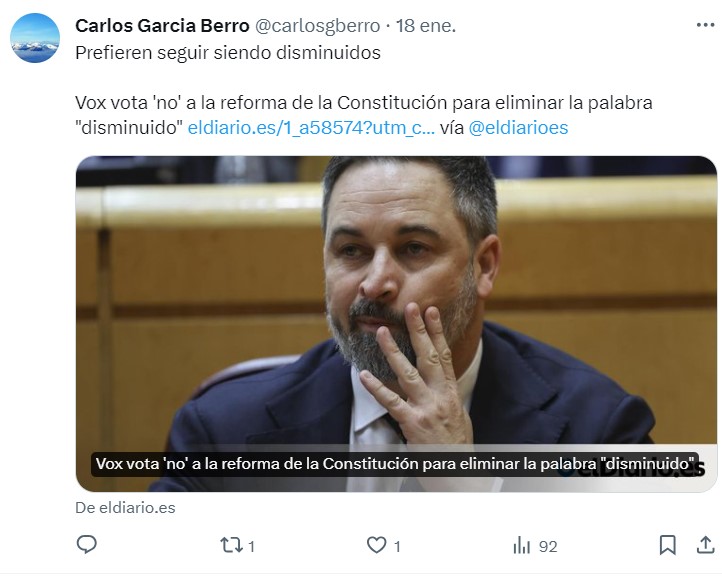Click the tweet text 'Prefieren seguir siendo disminuidos'
This screenshot has height=577, width=722.
[x=228, y=52]
